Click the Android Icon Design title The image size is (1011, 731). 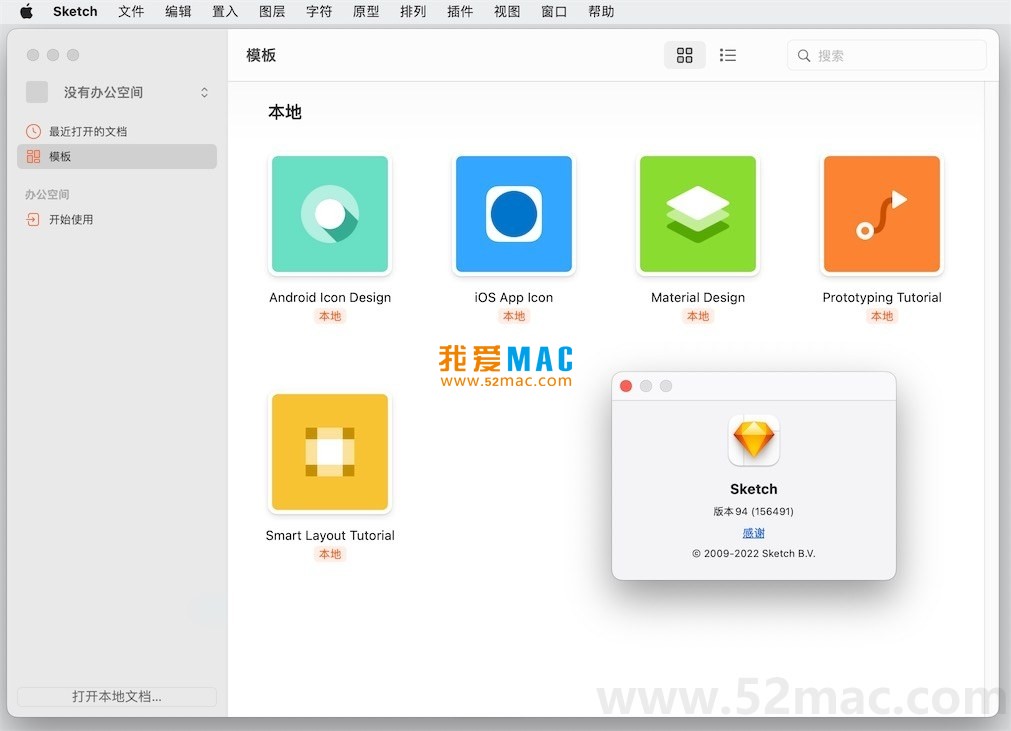point(330,297)
